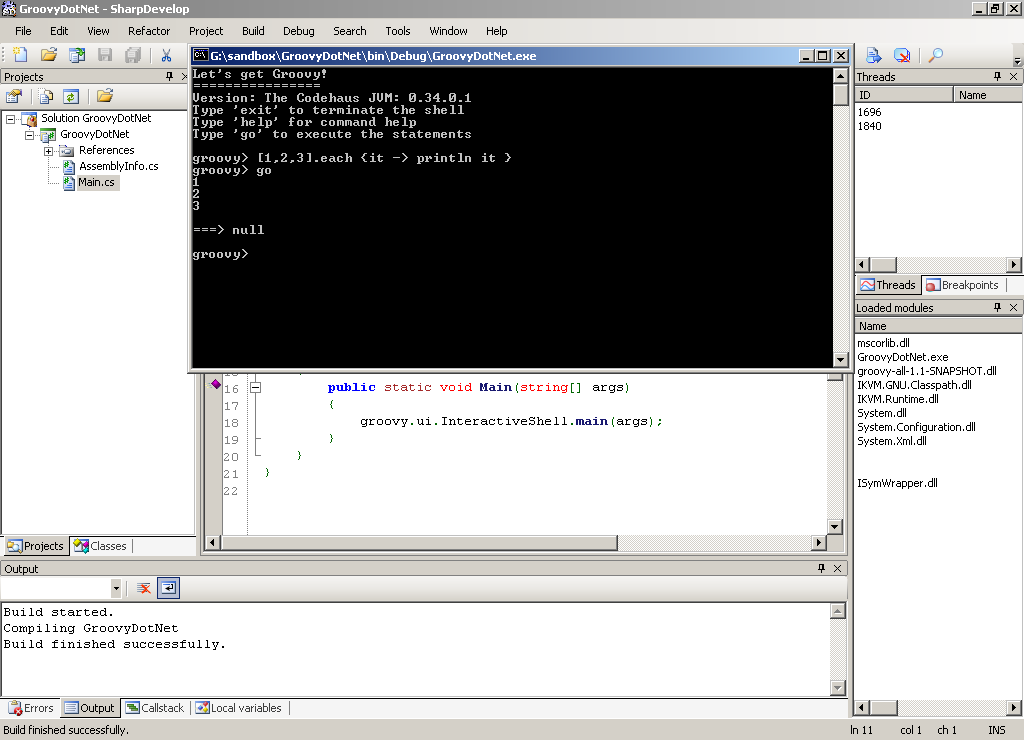Open the toolbar overflow options arrow

pyautogui.click(x=1017, y=61)
